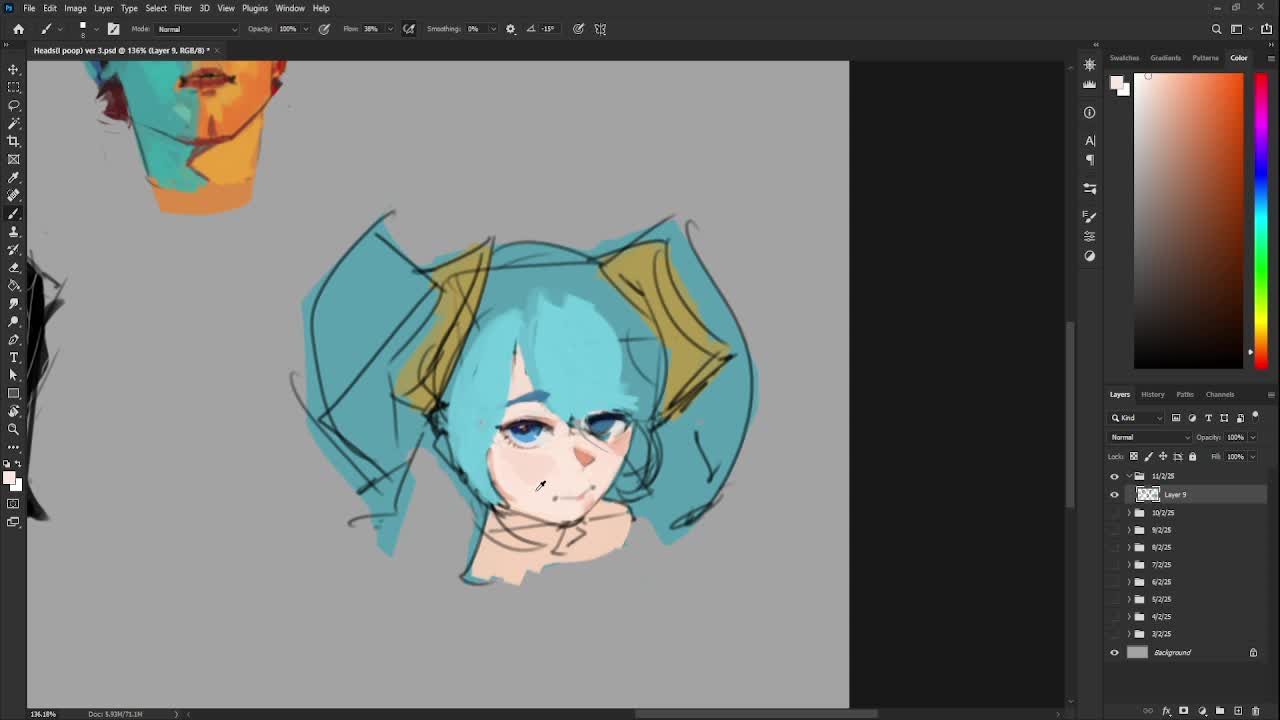
Task: Open the Flow dropdown arrow
Action: [389, 29]
